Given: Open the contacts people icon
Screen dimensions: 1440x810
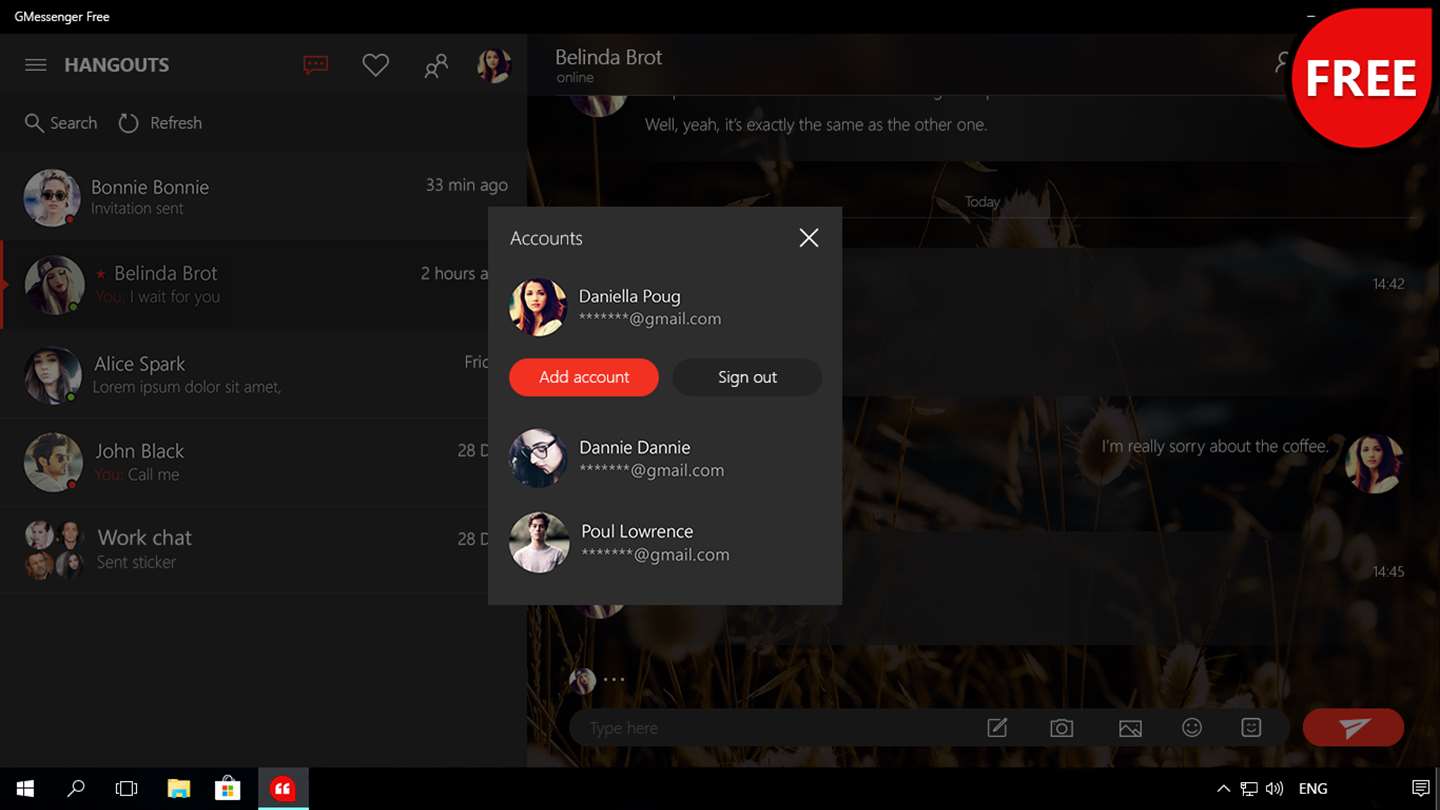Looking at the screenshot, I should click(x=436, y=66).
